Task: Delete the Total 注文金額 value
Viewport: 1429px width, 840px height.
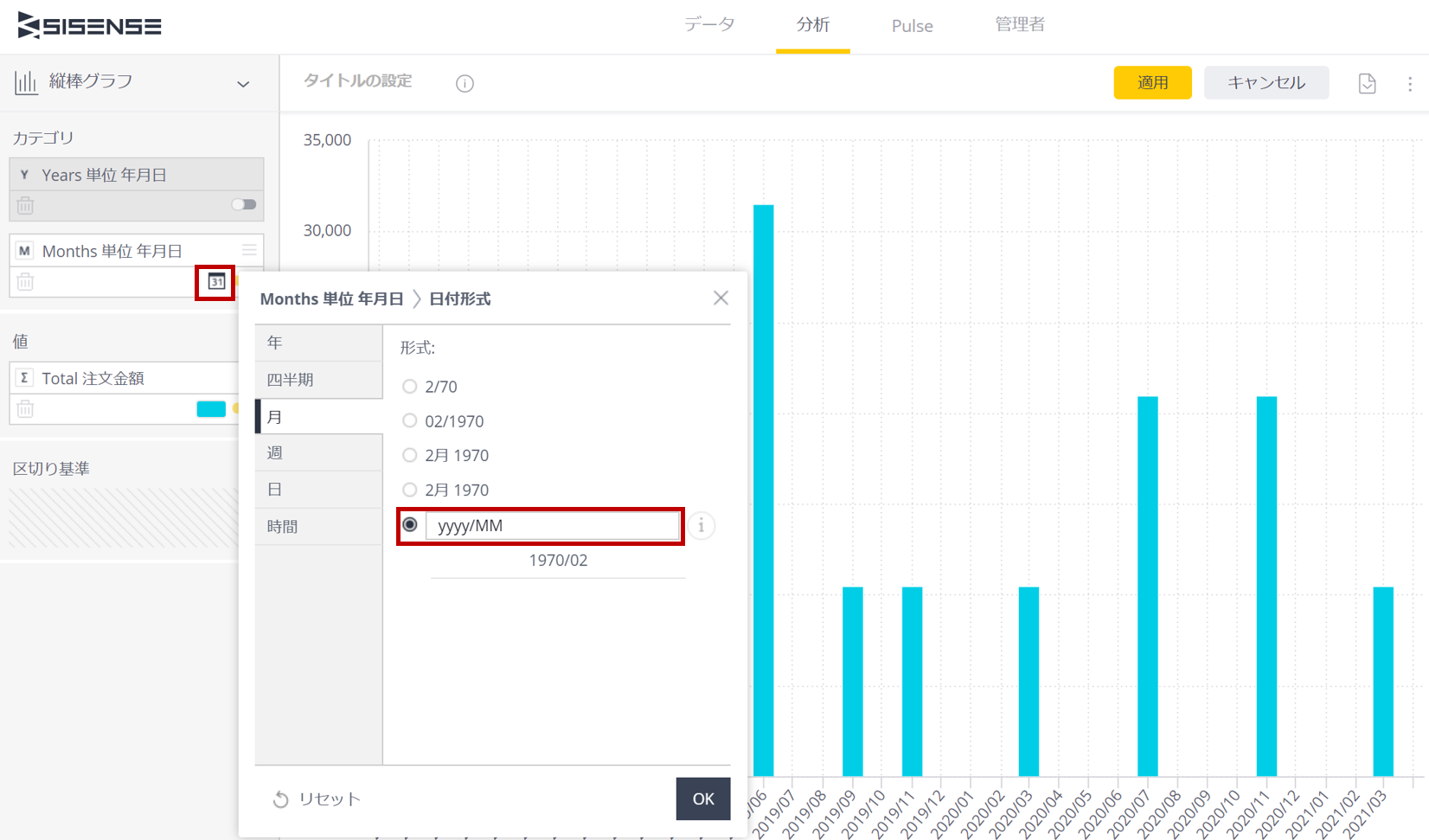Action: coord(25,409)
